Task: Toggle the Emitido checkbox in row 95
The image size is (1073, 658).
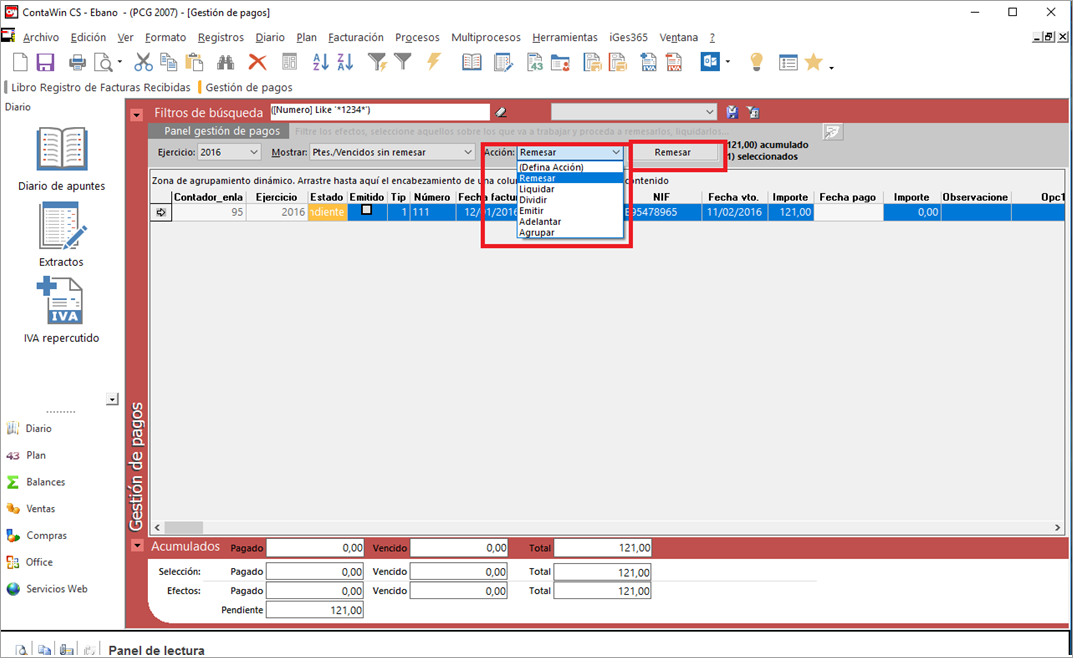Action: tap(367, 211)
